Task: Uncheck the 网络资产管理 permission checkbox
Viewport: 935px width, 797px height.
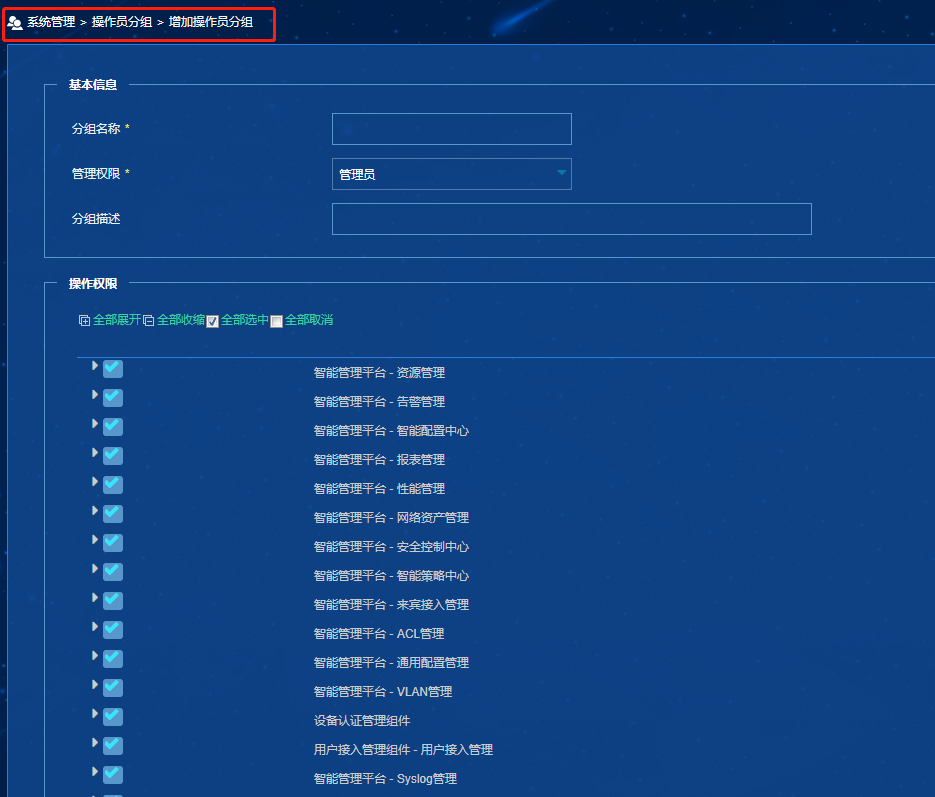Action: [x=113, y=514]
